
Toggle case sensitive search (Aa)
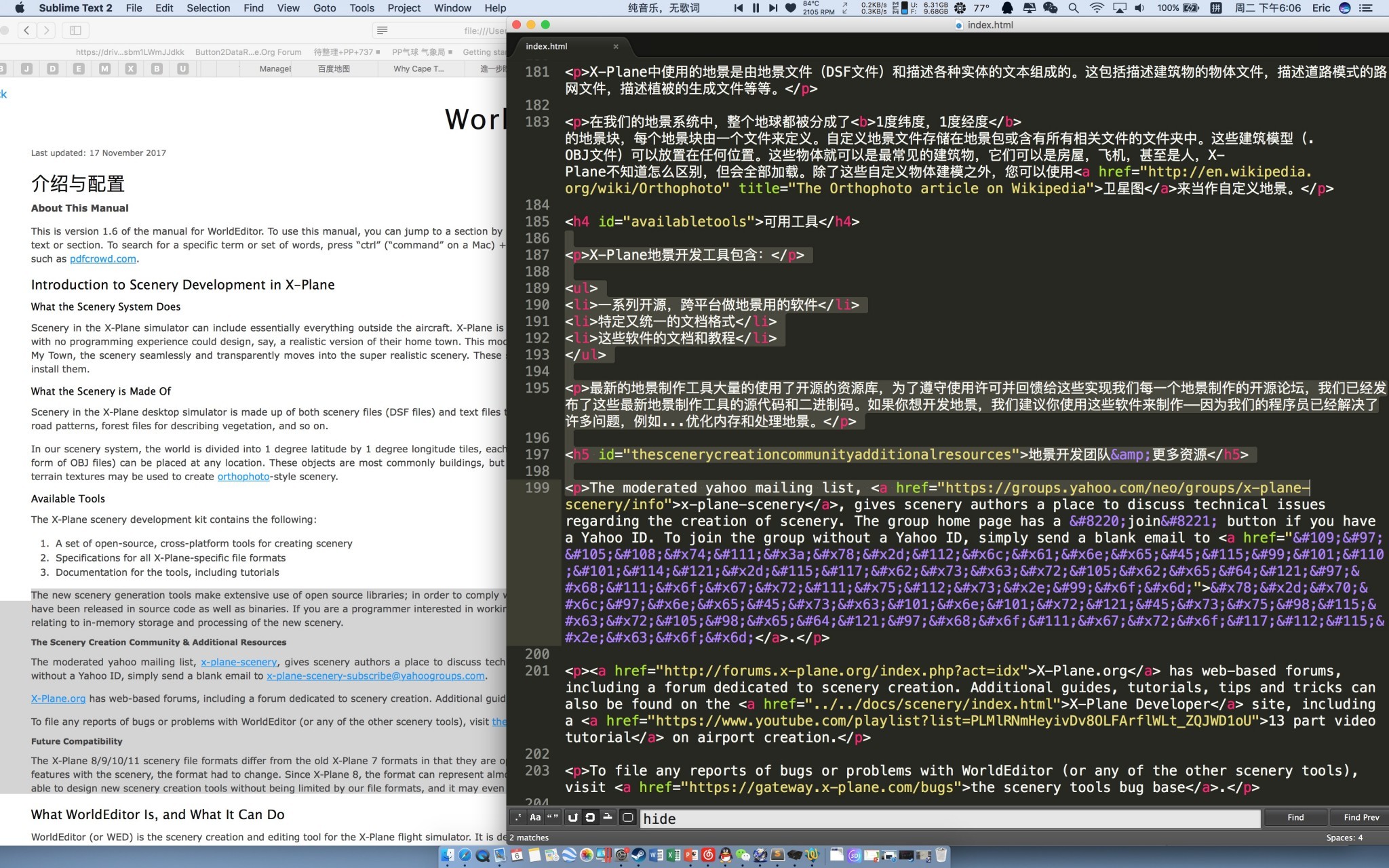[x=535, y=817]
